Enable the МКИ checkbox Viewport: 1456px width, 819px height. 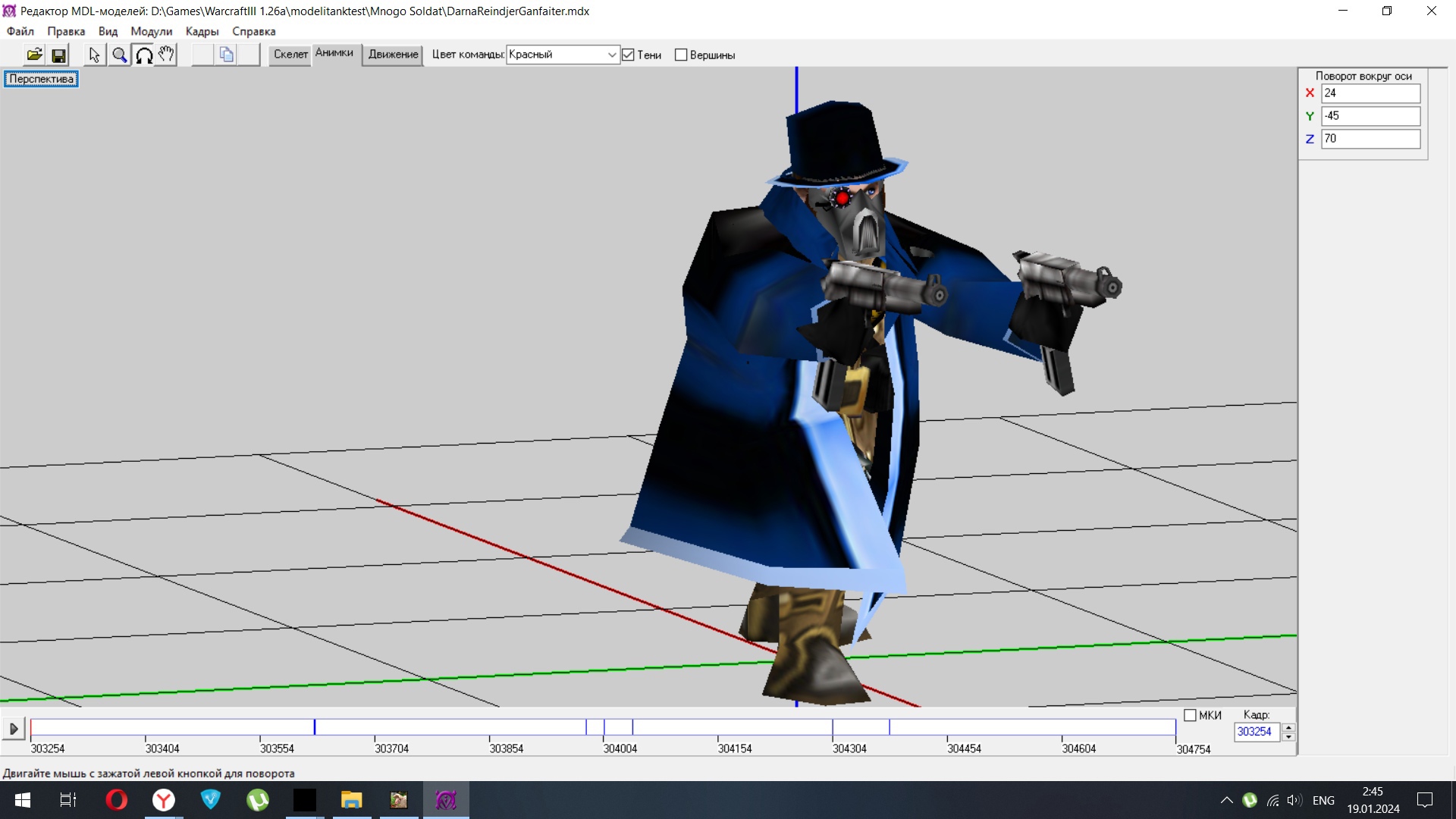click(1190, 715)
